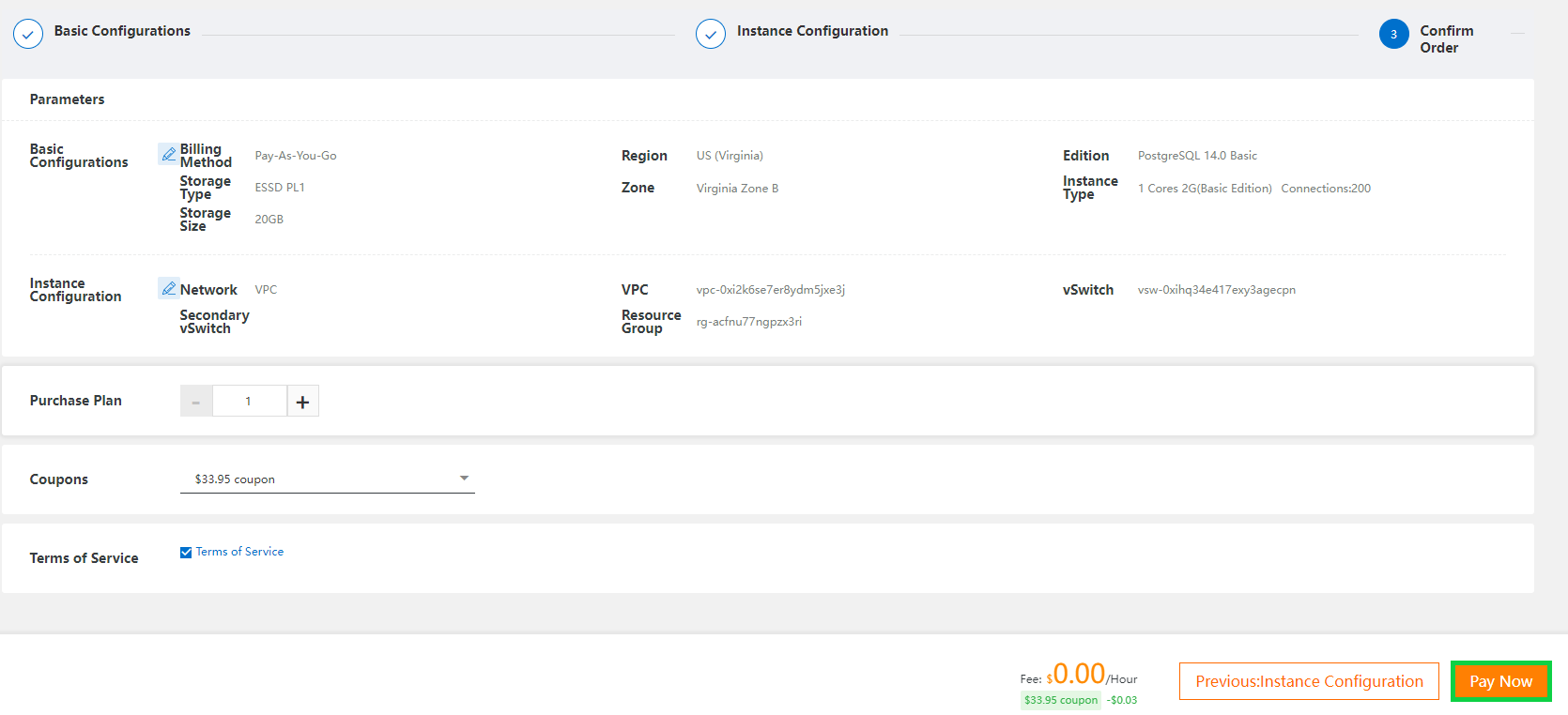Click the Pay Now button

(1500, 681)
